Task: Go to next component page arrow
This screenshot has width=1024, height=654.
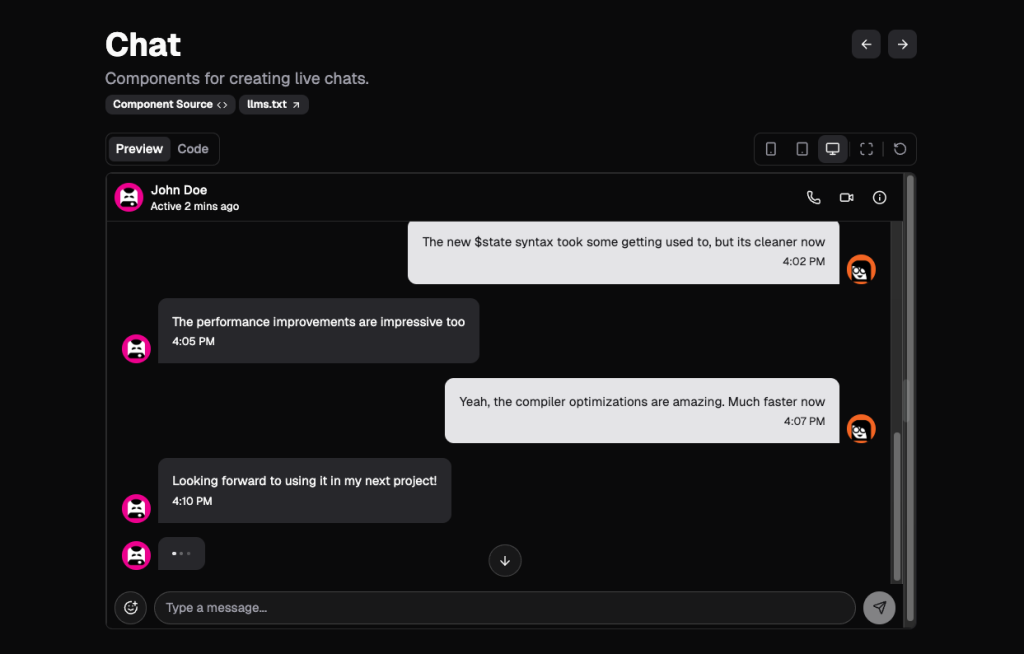Action: (x=902, y=44)
